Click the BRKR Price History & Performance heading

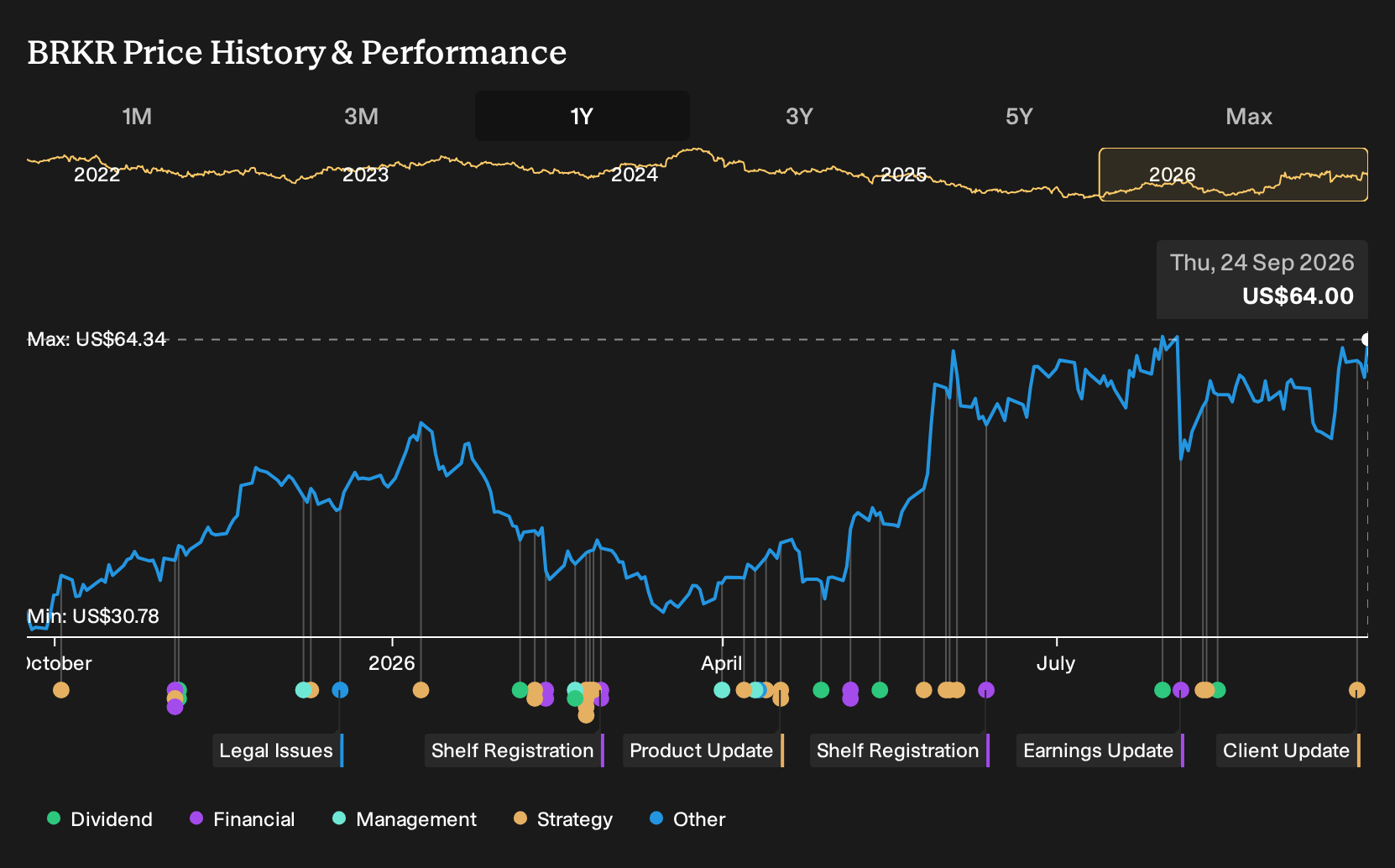297,52
